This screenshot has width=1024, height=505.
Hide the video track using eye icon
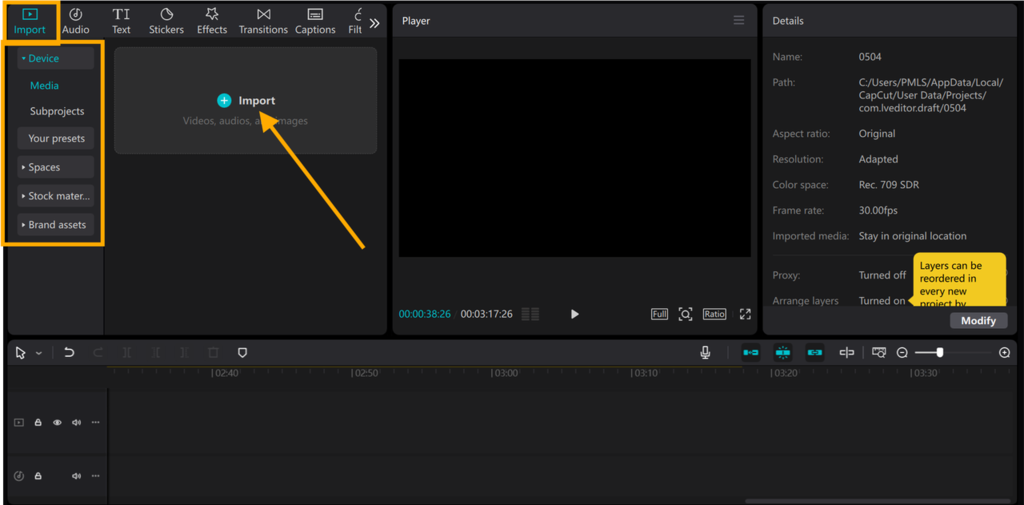pos(57,423)
